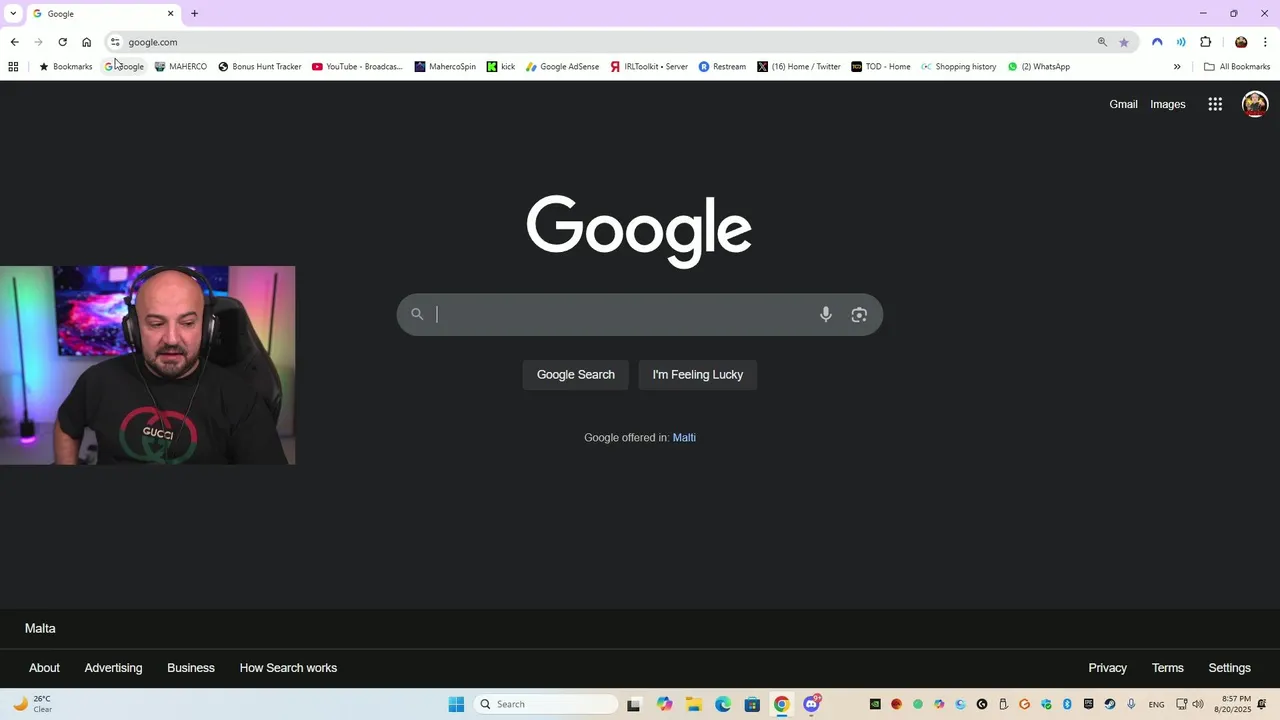This screenshot has height=720, width=1280.
Task: Open the MAHERCO bookmark
Action: click(x=181, y=67)
